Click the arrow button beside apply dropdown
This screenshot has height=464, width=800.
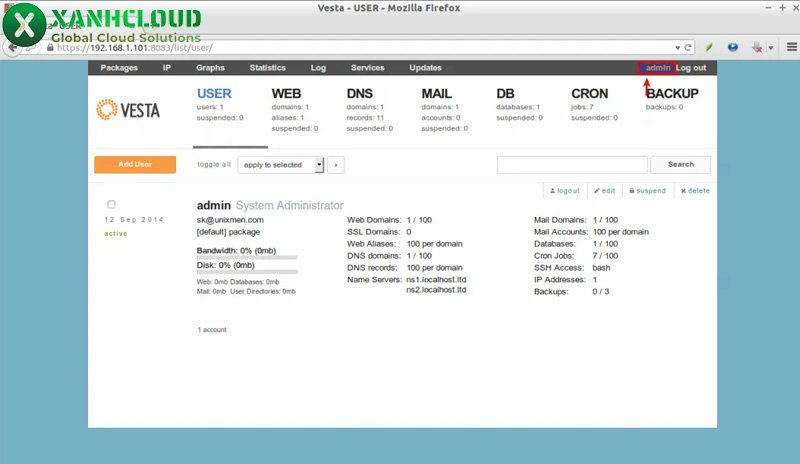(x=336, y=165)
